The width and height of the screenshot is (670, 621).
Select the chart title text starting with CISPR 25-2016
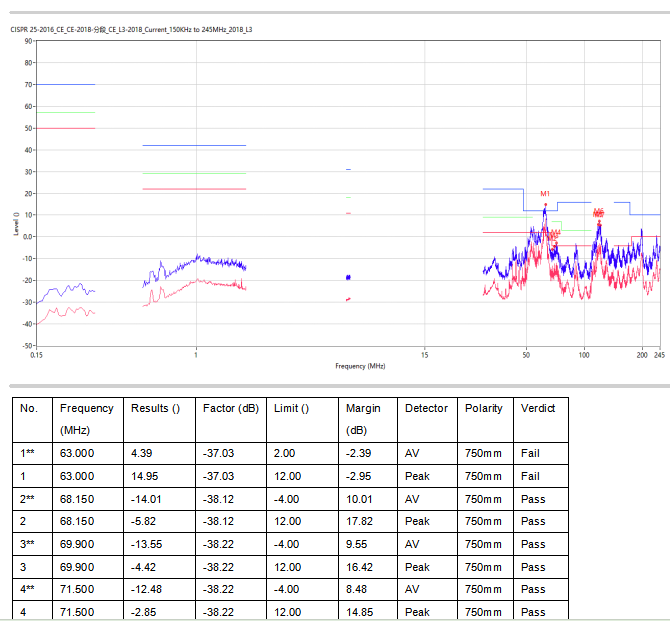[x=131, y=29]
